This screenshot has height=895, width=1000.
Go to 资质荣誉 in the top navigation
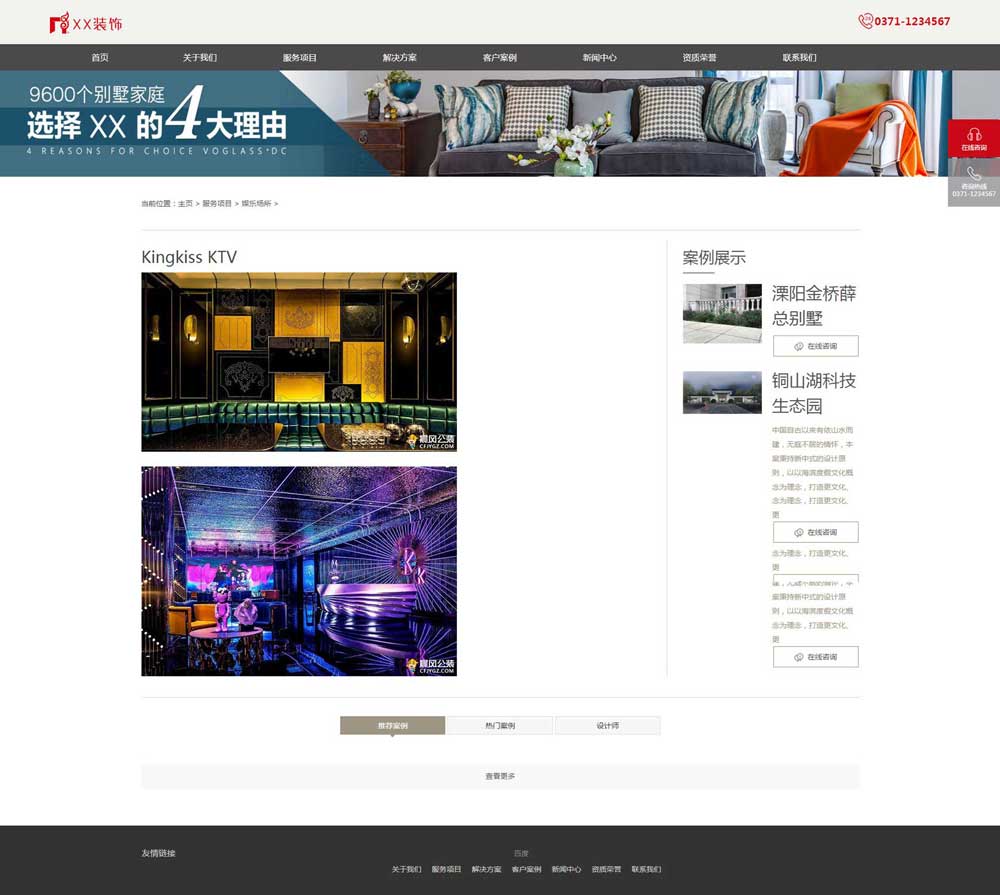point(699,58)
